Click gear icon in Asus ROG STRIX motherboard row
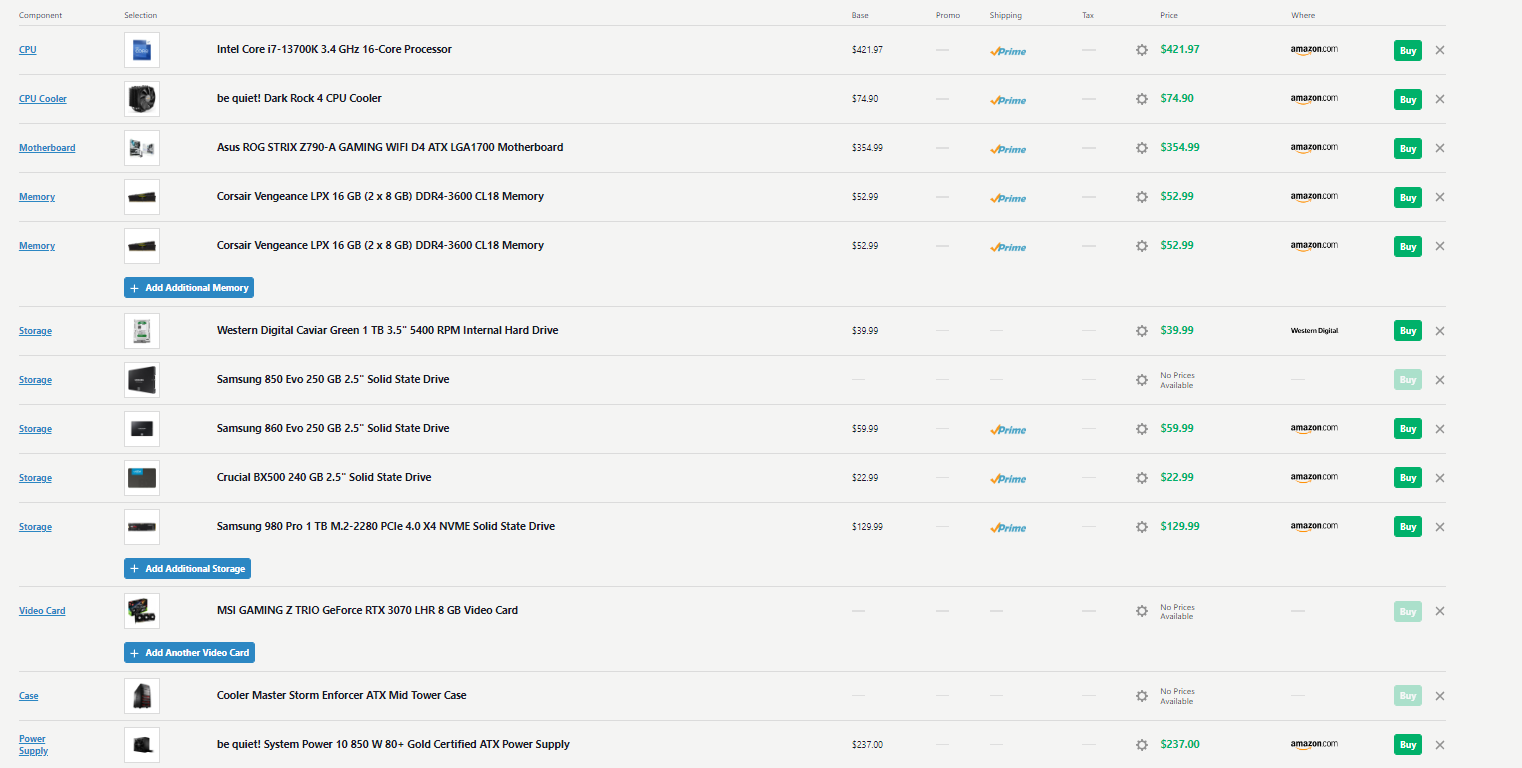 [x=1142, y=148]
